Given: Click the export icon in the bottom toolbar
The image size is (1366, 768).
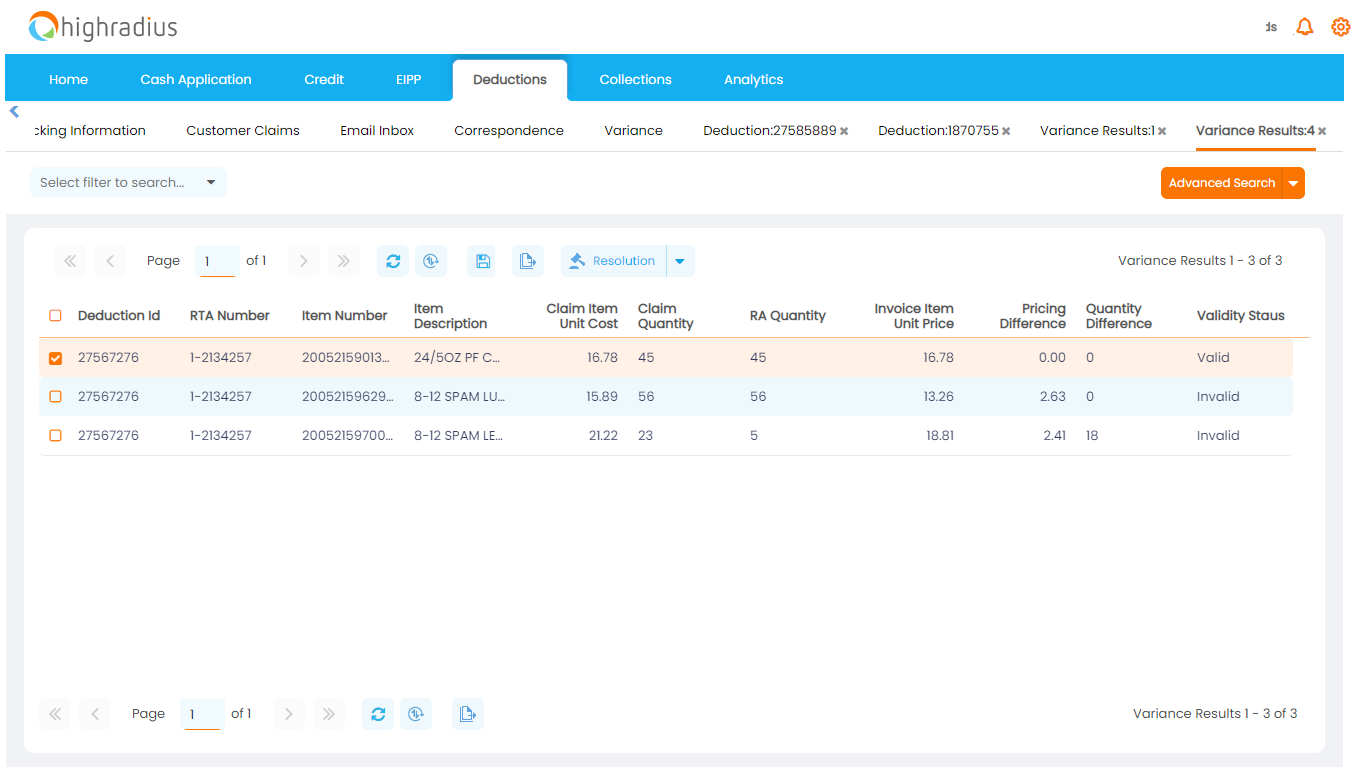Looking at the screenshot, I should (467, 713).
